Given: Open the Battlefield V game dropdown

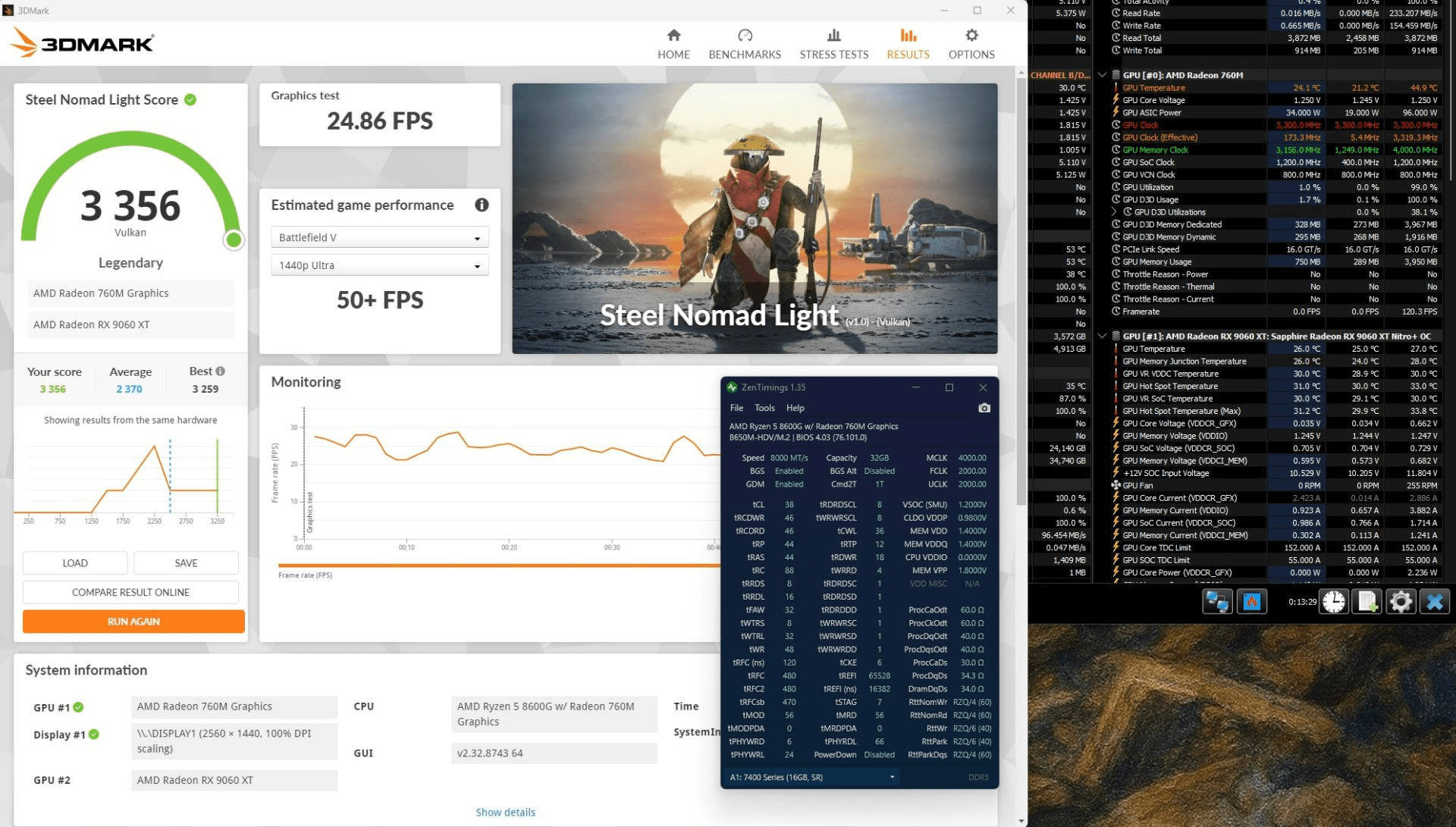Looking at the screenshot, I should coord(380,237).
